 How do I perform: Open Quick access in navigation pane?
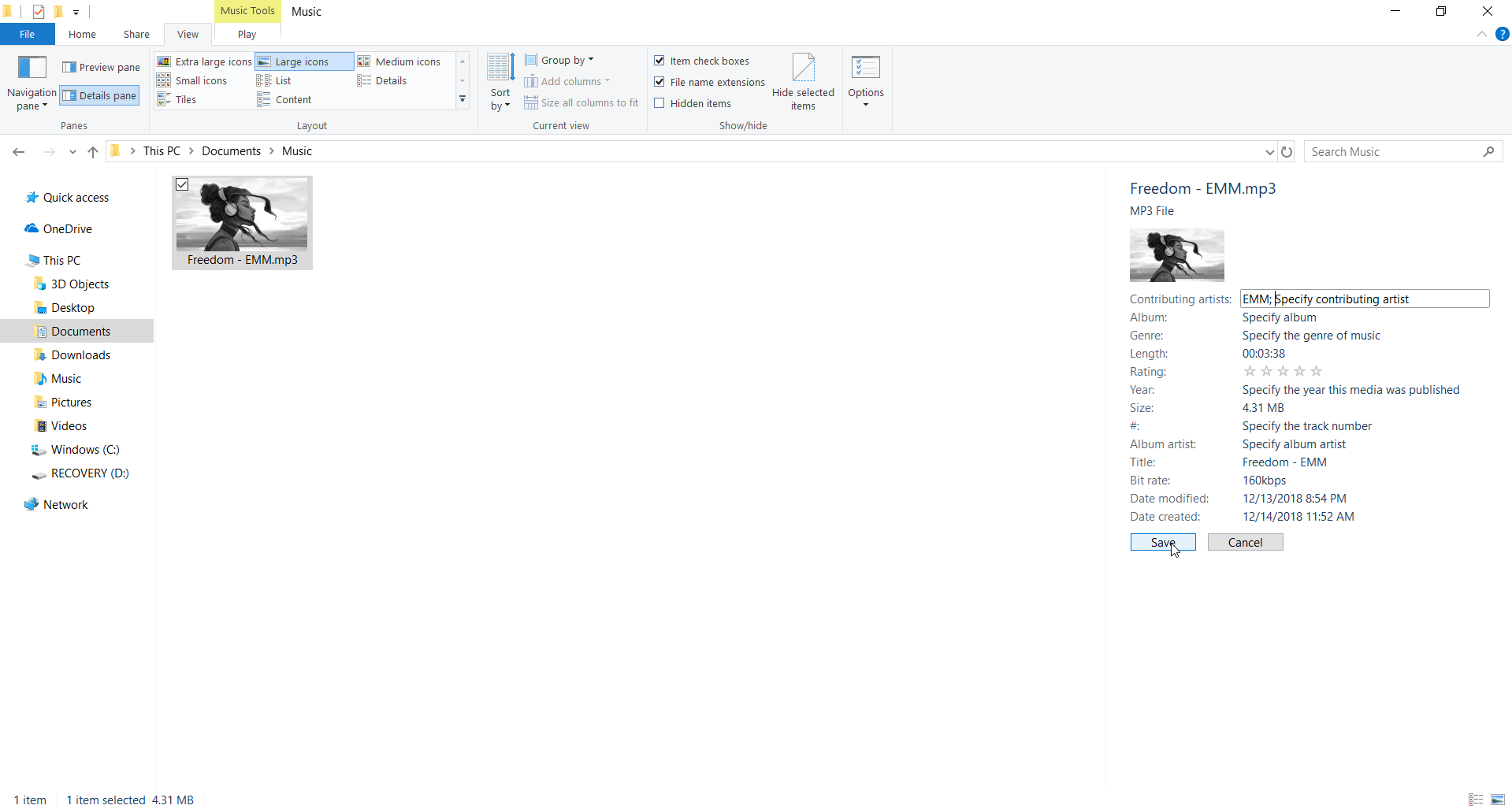(76, 198)
